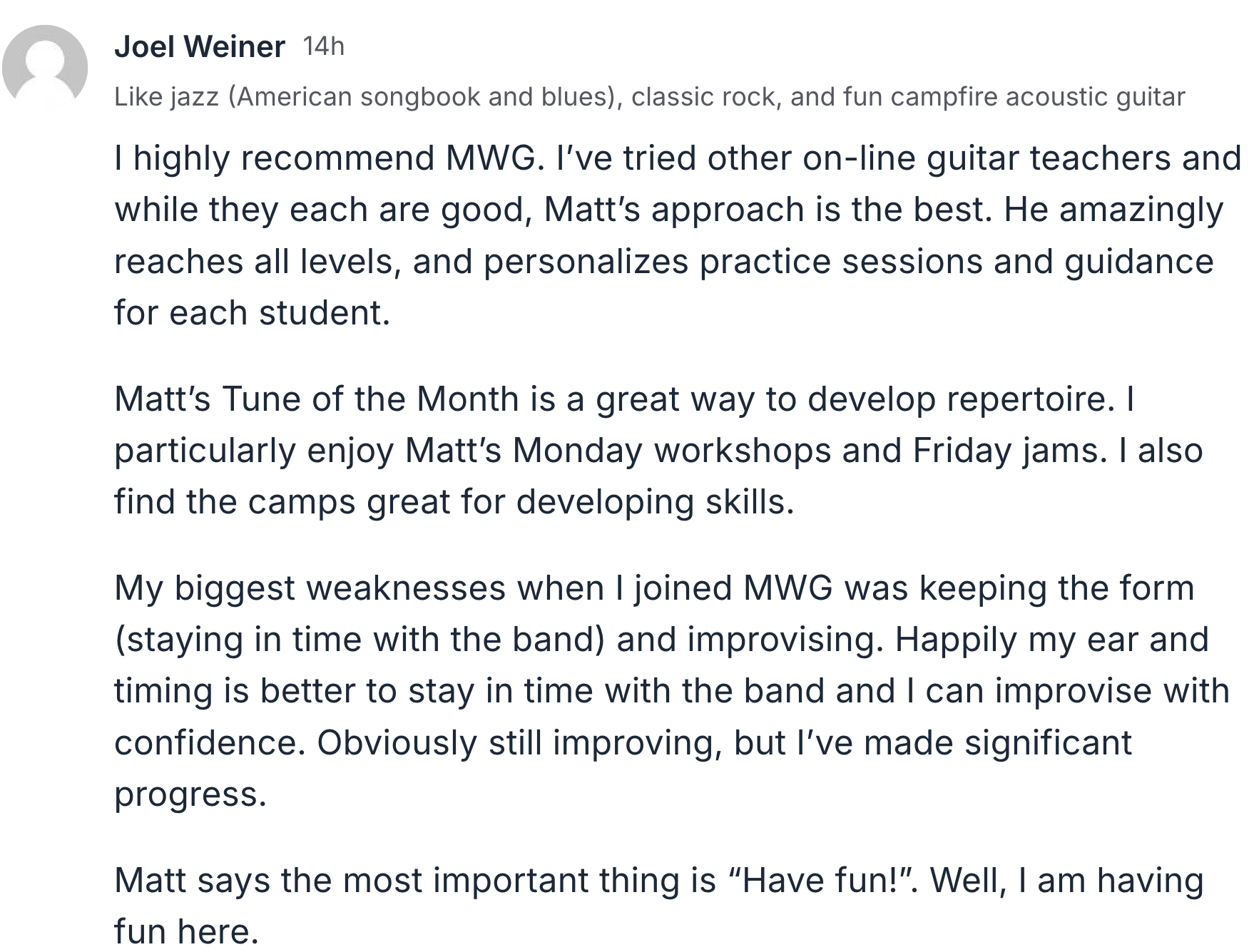Open Joel Weiner's profile name link
This screenshot has width=1249, height=952.
click(x=200, y=47)
